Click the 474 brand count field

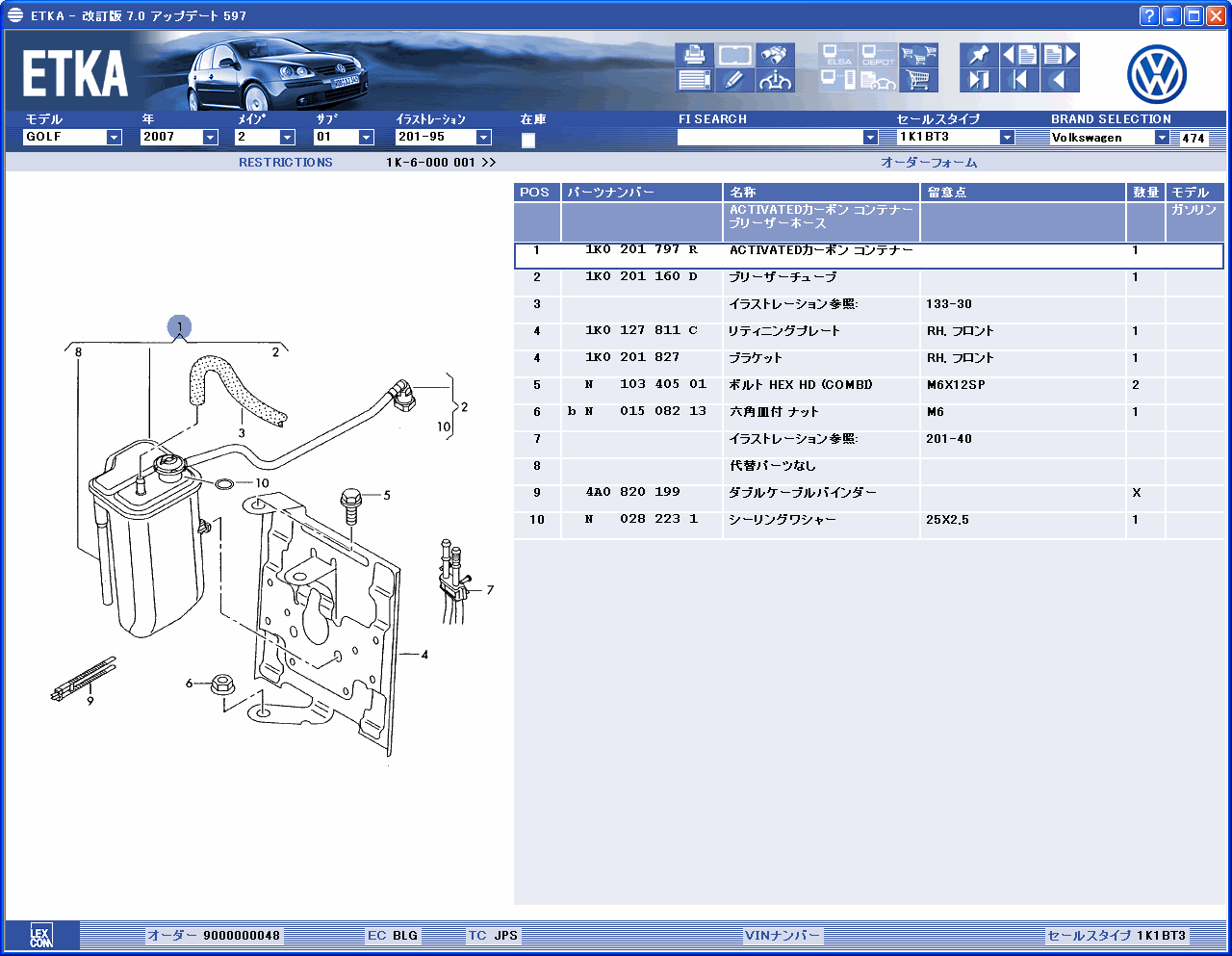click(x=1193, y=139)
